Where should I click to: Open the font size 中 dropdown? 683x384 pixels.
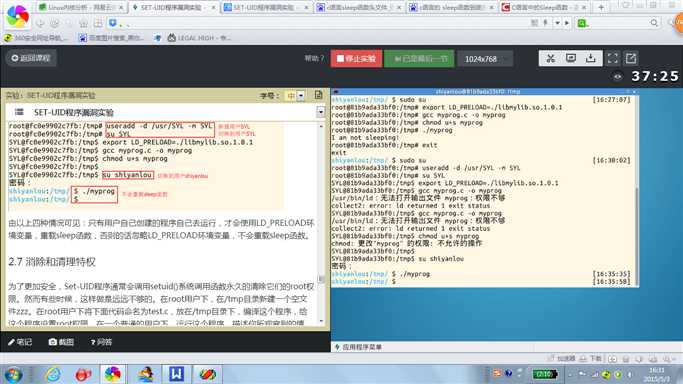point(295,95)
